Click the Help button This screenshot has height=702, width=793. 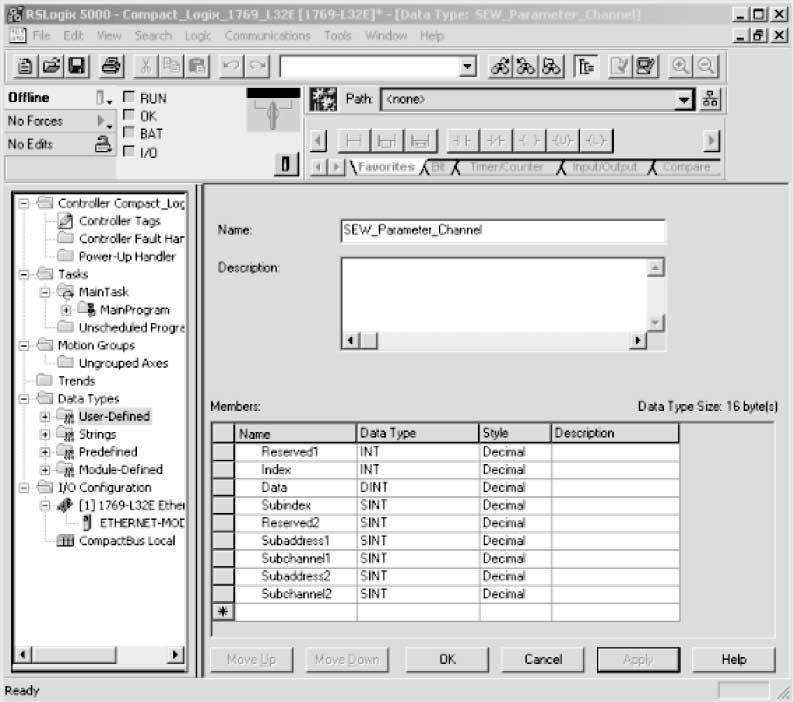733,660
